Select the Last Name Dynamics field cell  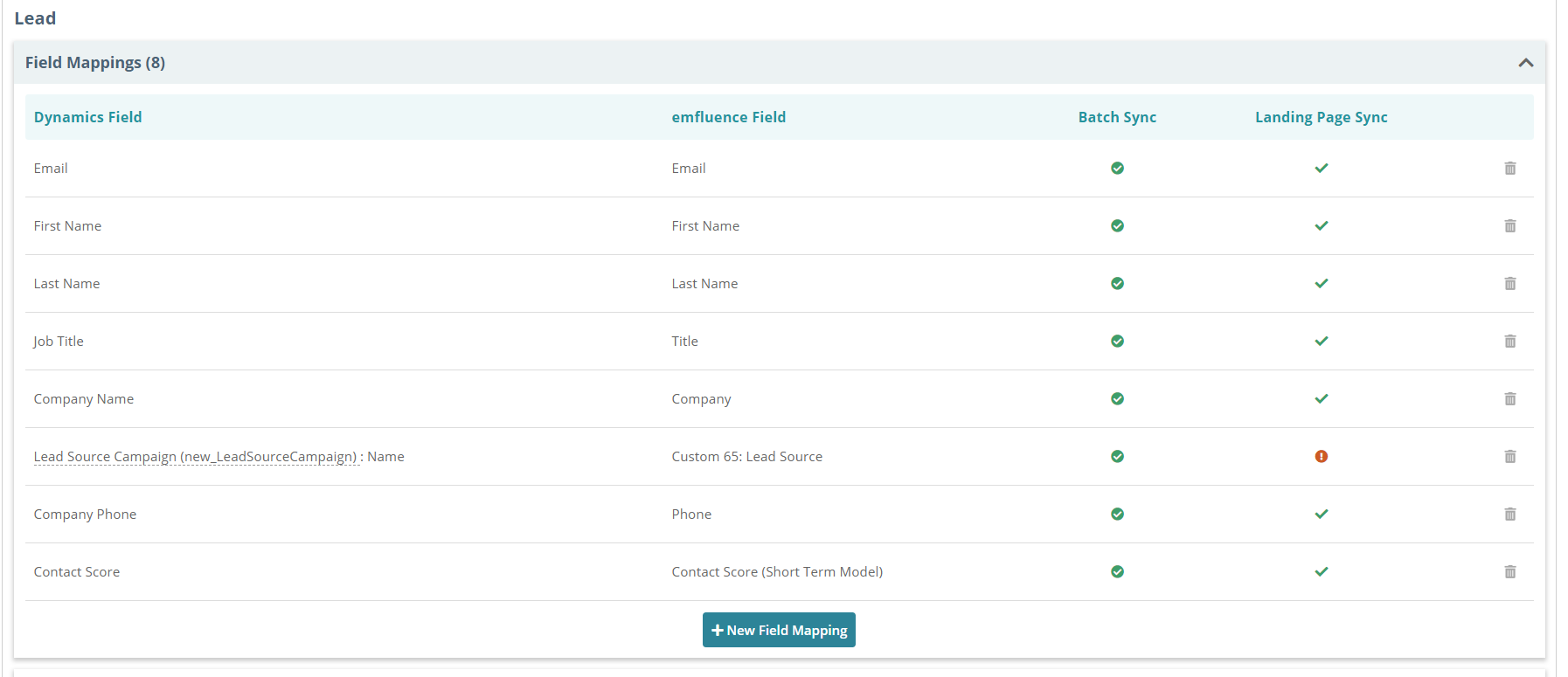point(66,283)
